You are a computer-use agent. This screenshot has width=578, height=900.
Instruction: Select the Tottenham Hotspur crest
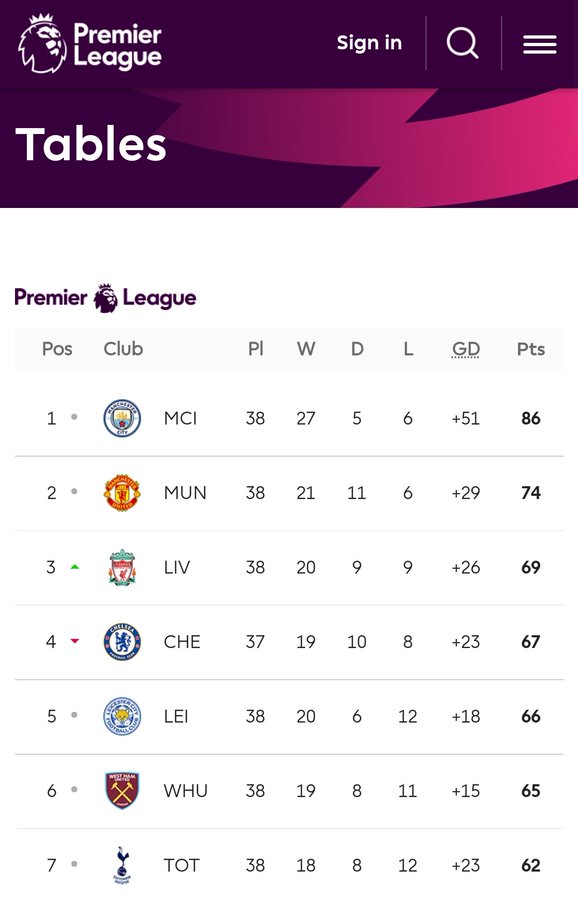click(x=122, y=865)
